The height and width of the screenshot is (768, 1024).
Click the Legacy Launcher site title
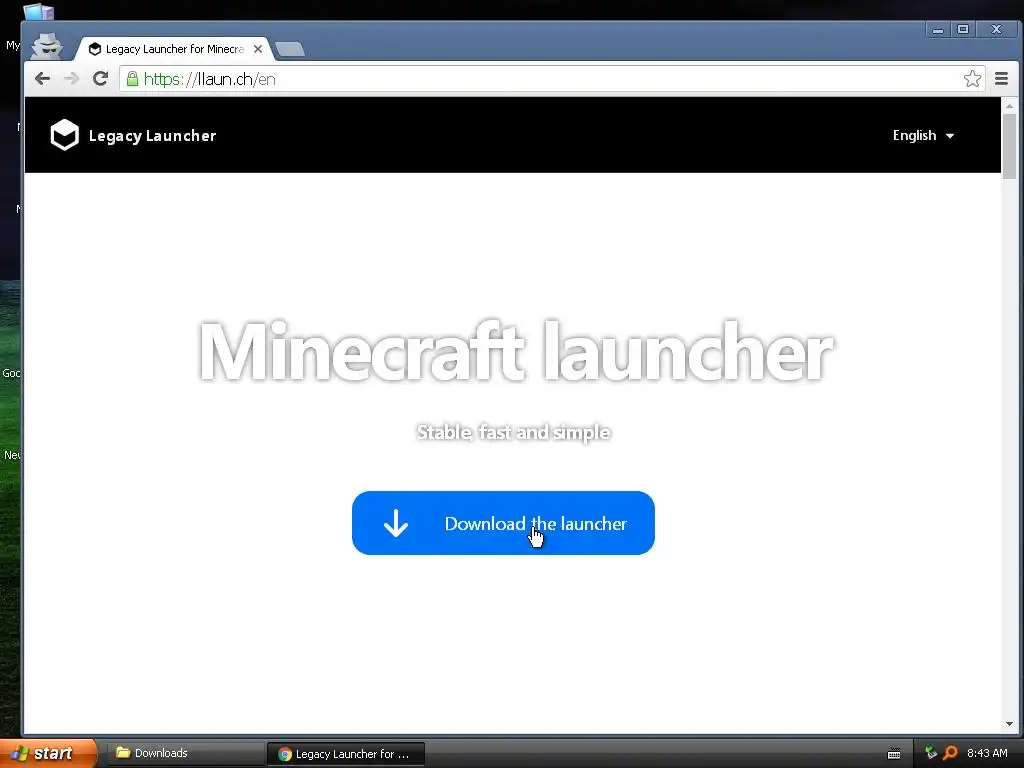pyautogui.click(x=152, y=136)
